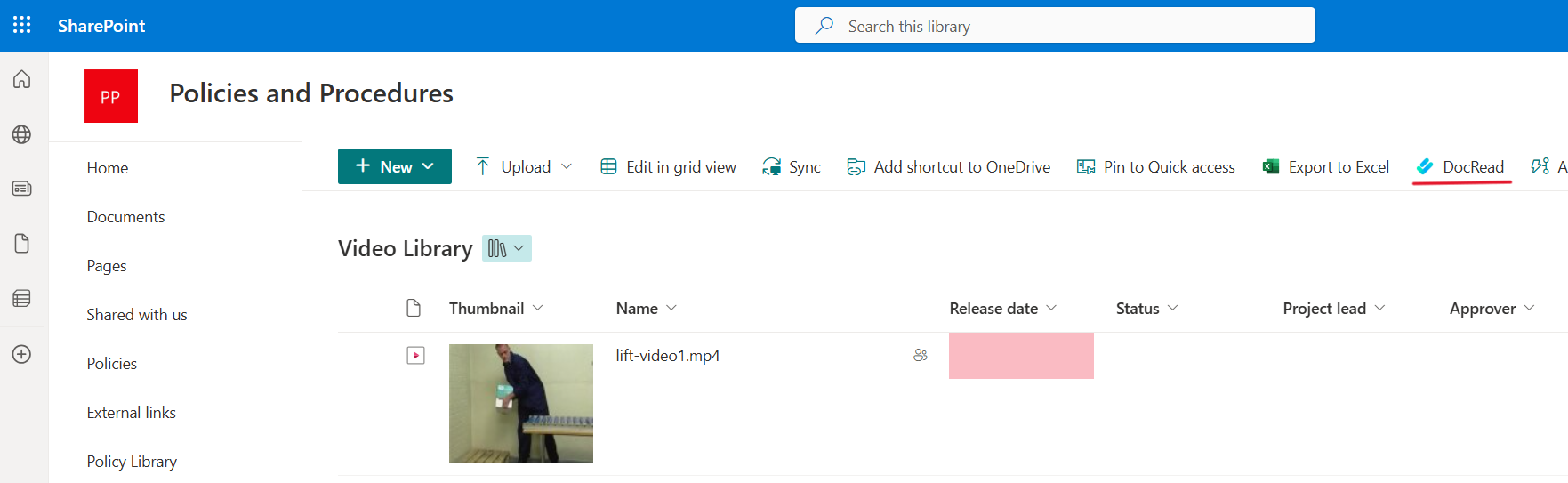Screen dimensions: 1568x483
Task: Click the pink Release date cell
Action: coord(1021,356)
